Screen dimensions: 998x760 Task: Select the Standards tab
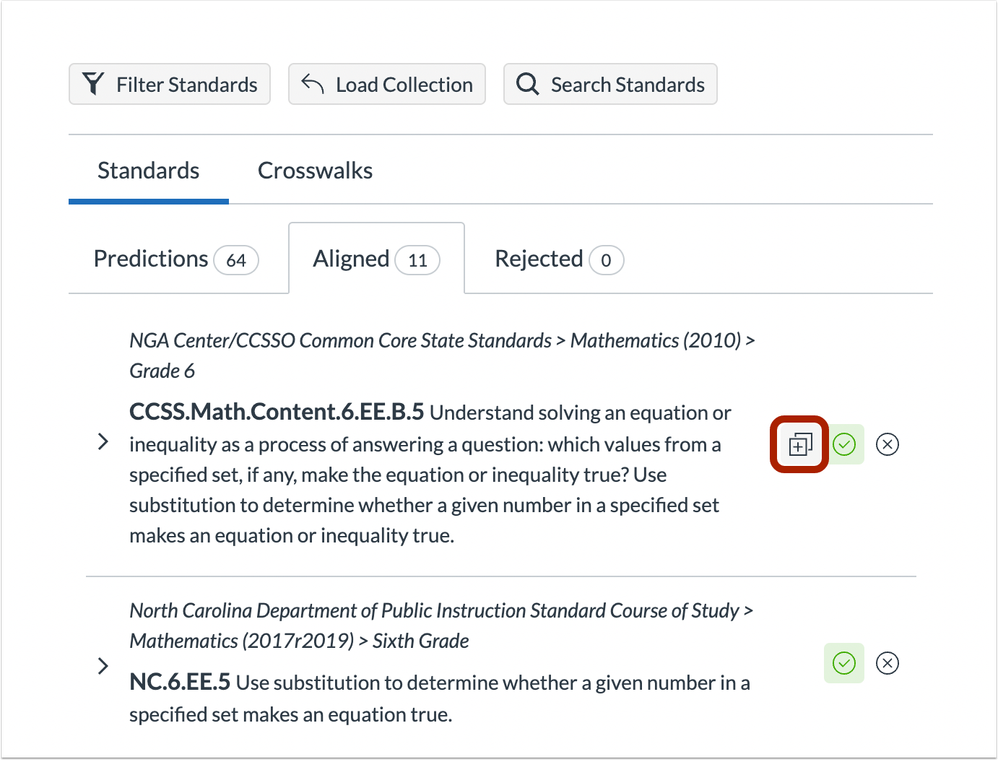(x=148, y=171)
